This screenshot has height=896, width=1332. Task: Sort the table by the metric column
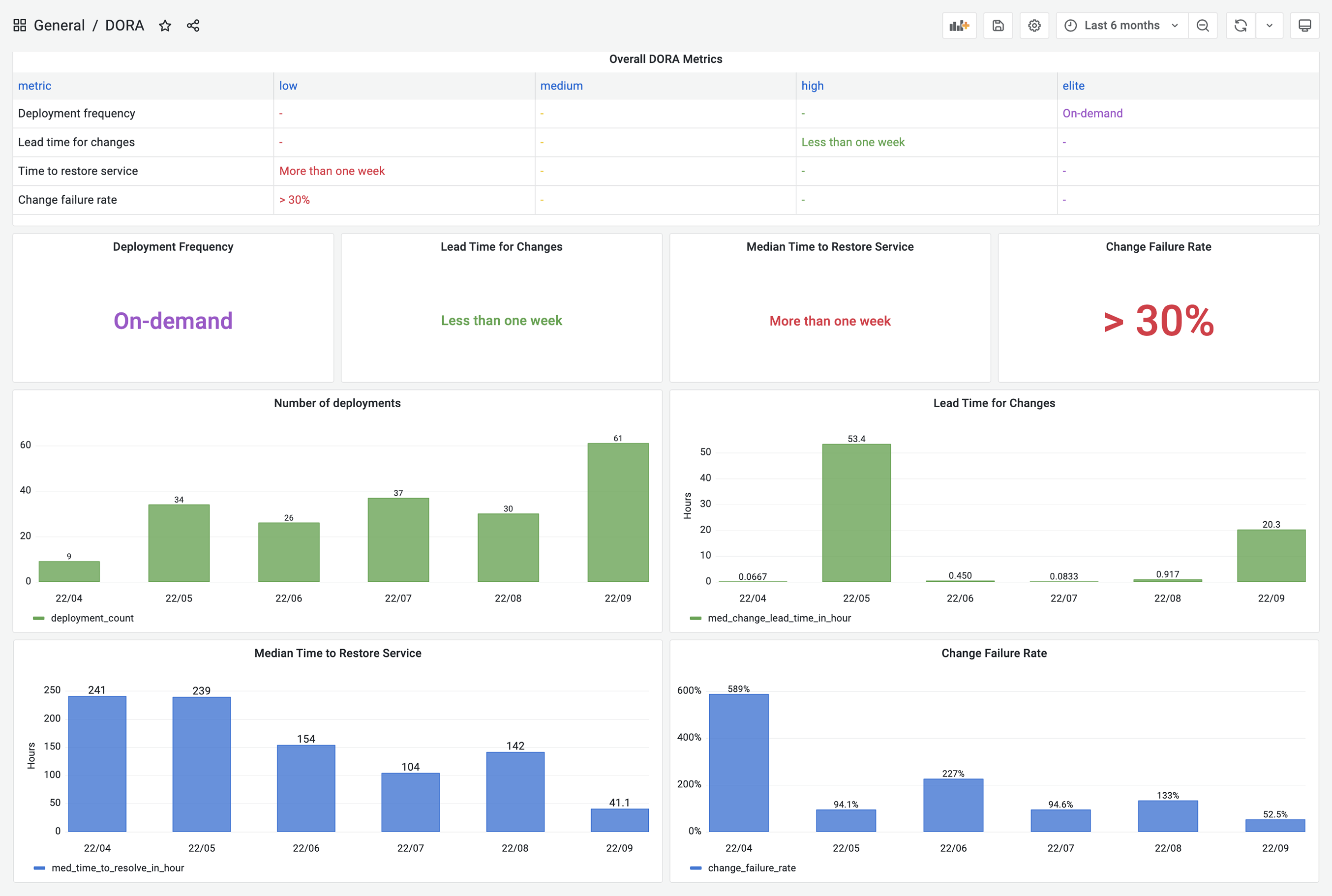pos(34,86)
